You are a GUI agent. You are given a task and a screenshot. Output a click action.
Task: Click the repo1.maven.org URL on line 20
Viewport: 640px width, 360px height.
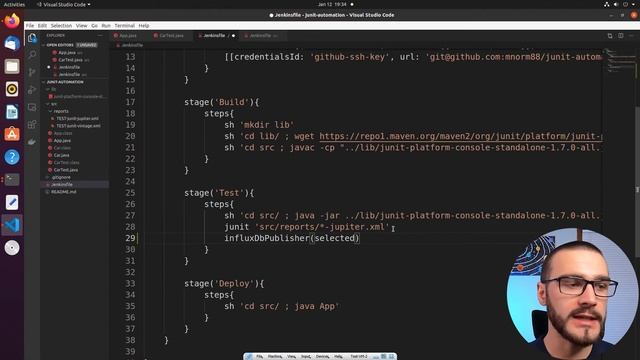click(460, 136)
